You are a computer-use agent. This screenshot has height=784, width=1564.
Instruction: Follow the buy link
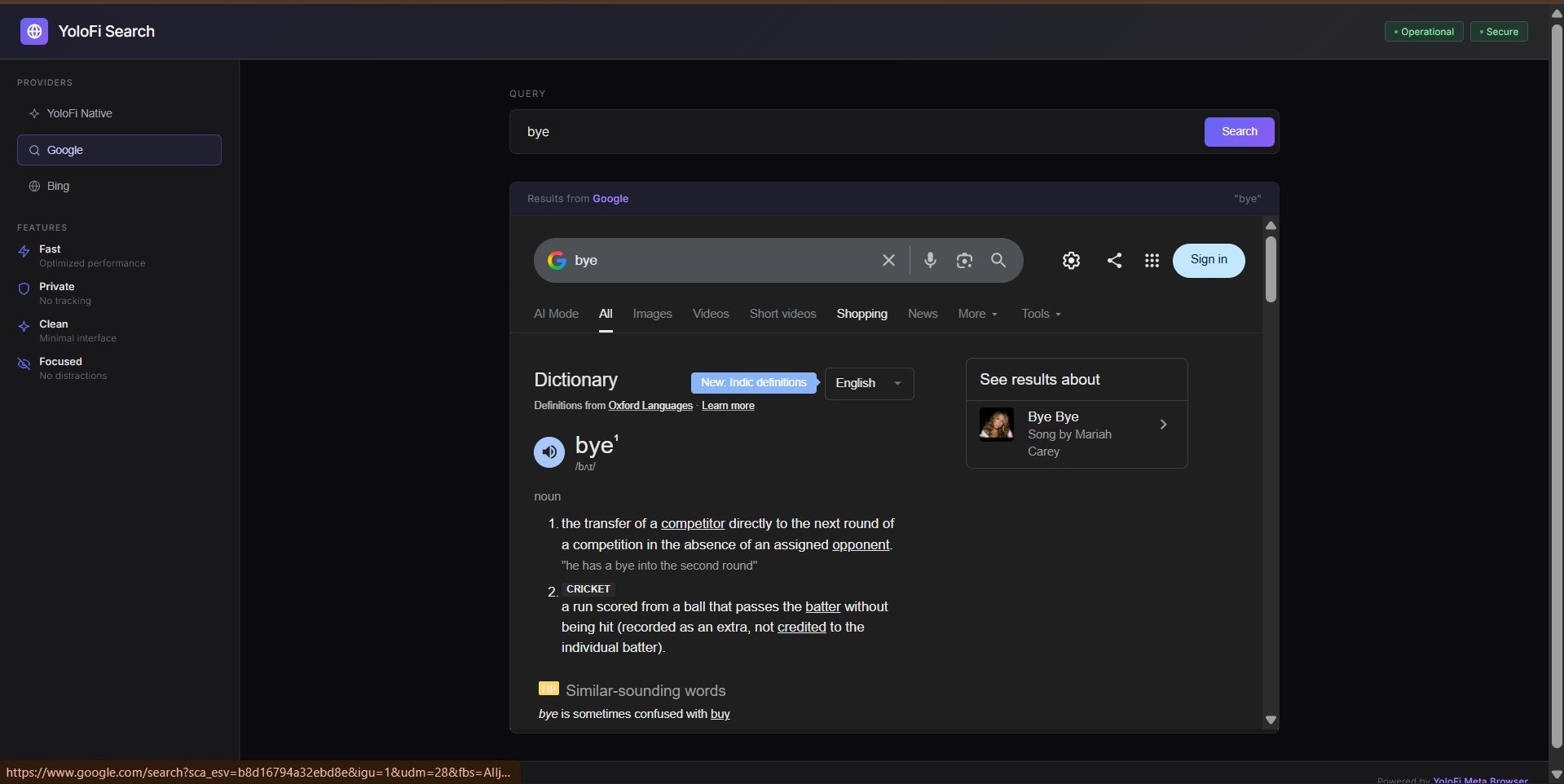pos(720,714)
